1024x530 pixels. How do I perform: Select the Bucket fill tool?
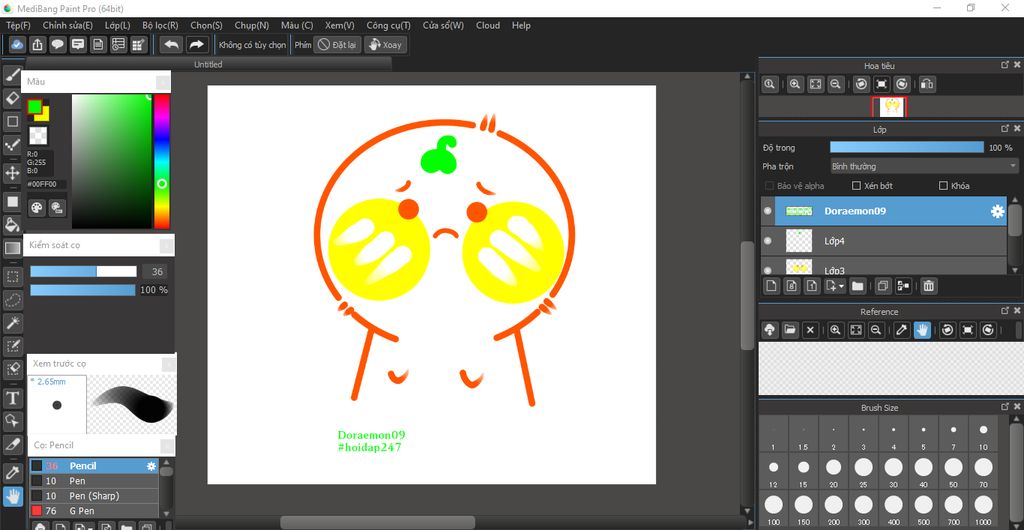click(12, 225)
